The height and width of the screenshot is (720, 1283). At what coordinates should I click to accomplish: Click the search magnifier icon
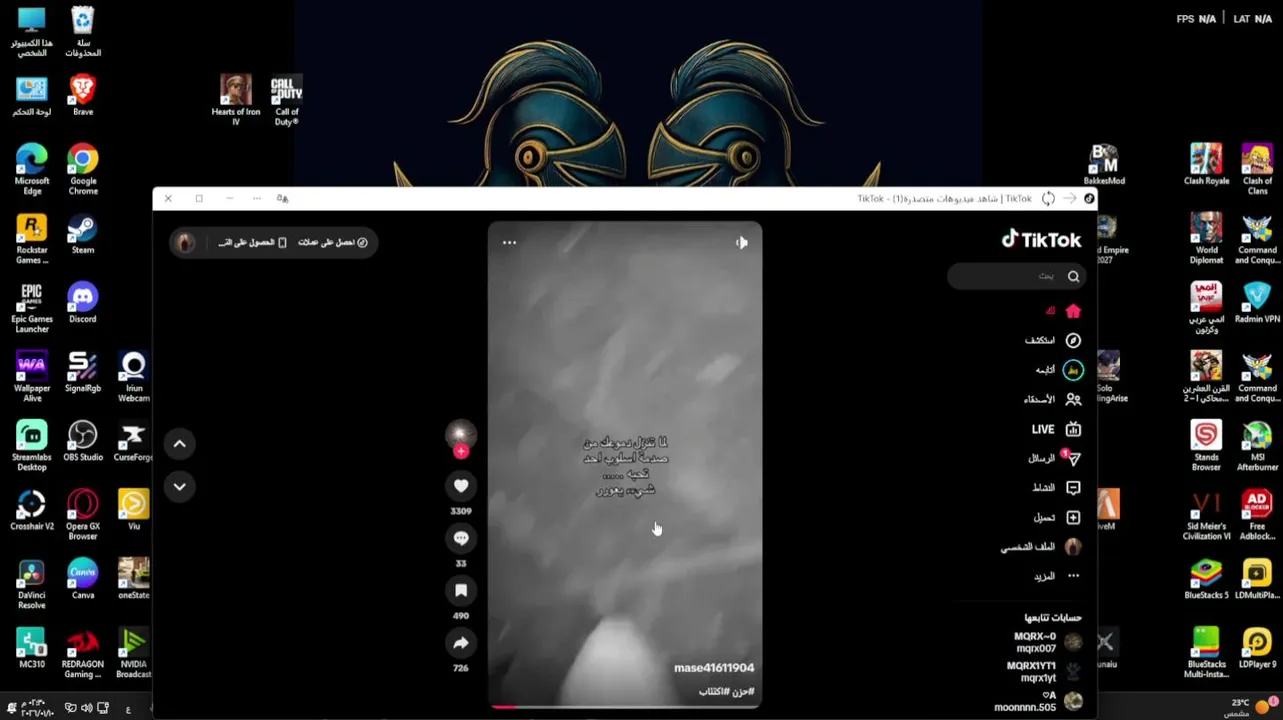click(1073, 276)
